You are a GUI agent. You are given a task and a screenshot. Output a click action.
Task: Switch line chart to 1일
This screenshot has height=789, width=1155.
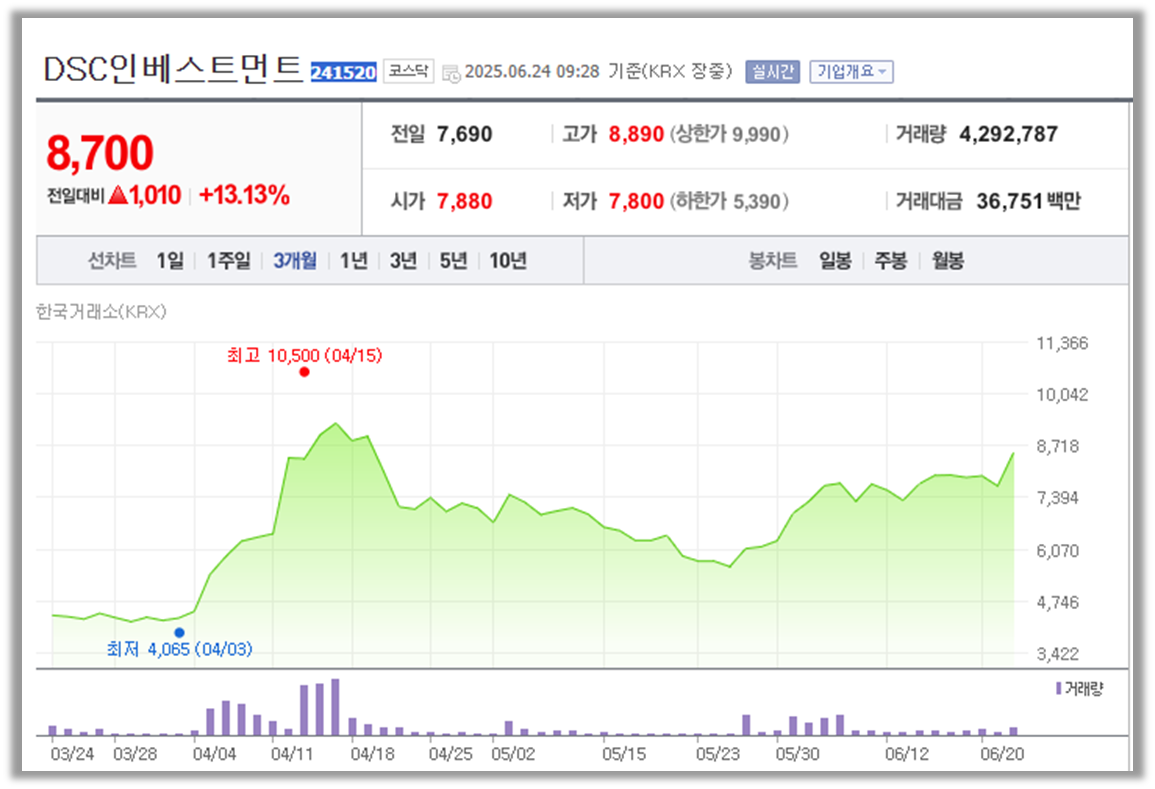point(170,261)
